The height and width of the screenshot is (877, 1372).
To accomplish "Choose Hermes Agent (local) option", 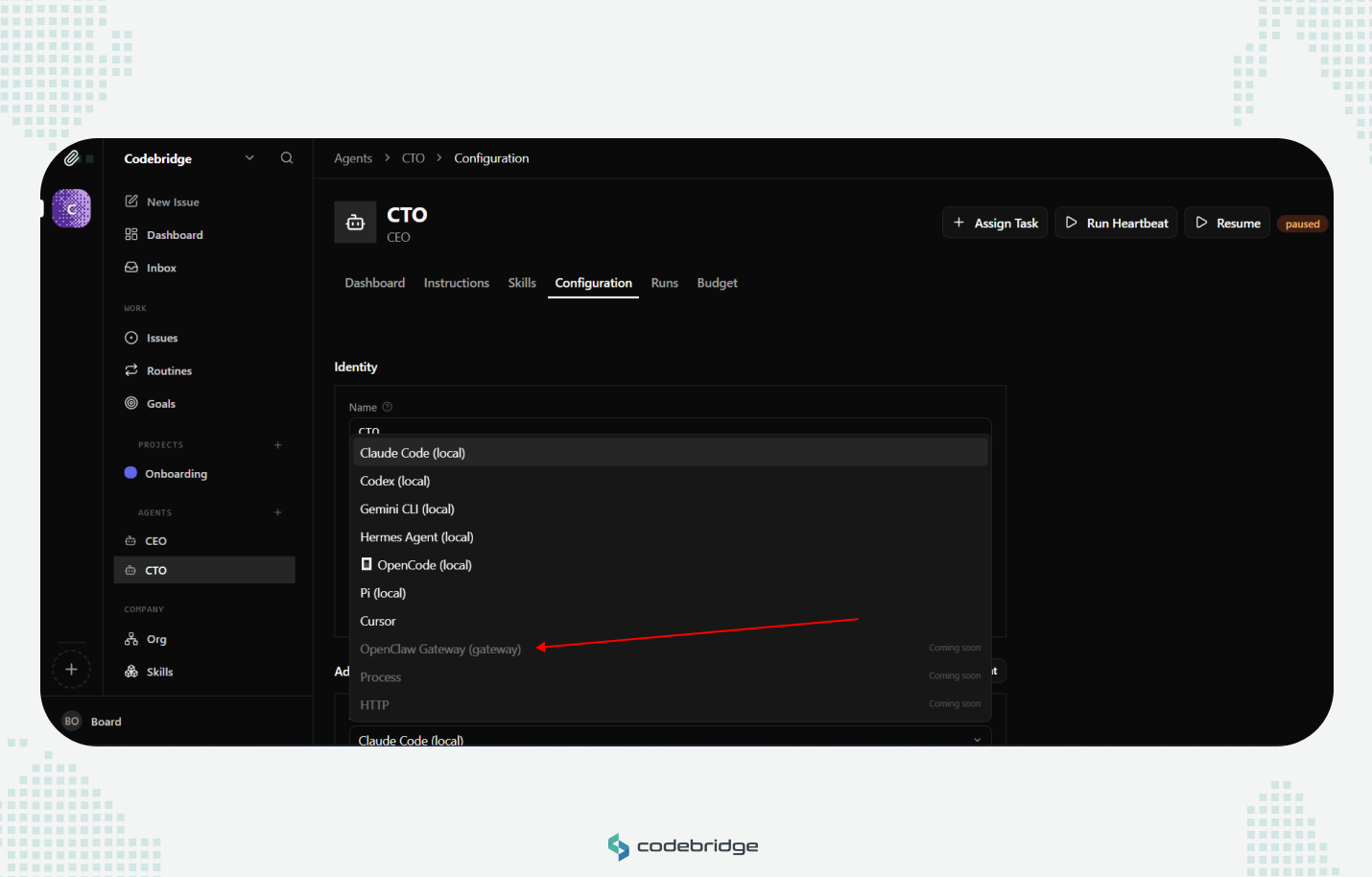I will 670,536.
